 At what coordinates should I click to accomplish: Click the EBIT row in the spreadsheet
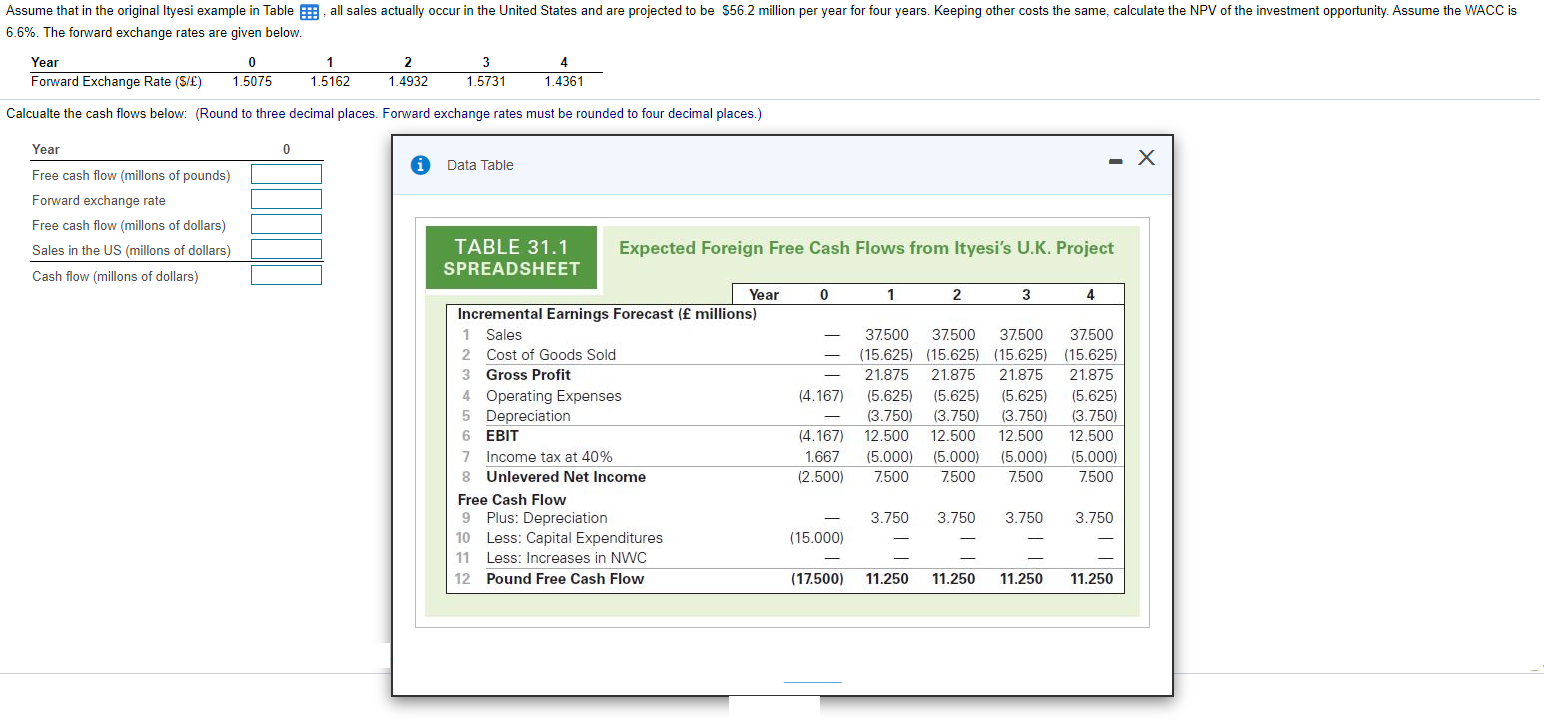pyautogui.click(x=501, y=436)
